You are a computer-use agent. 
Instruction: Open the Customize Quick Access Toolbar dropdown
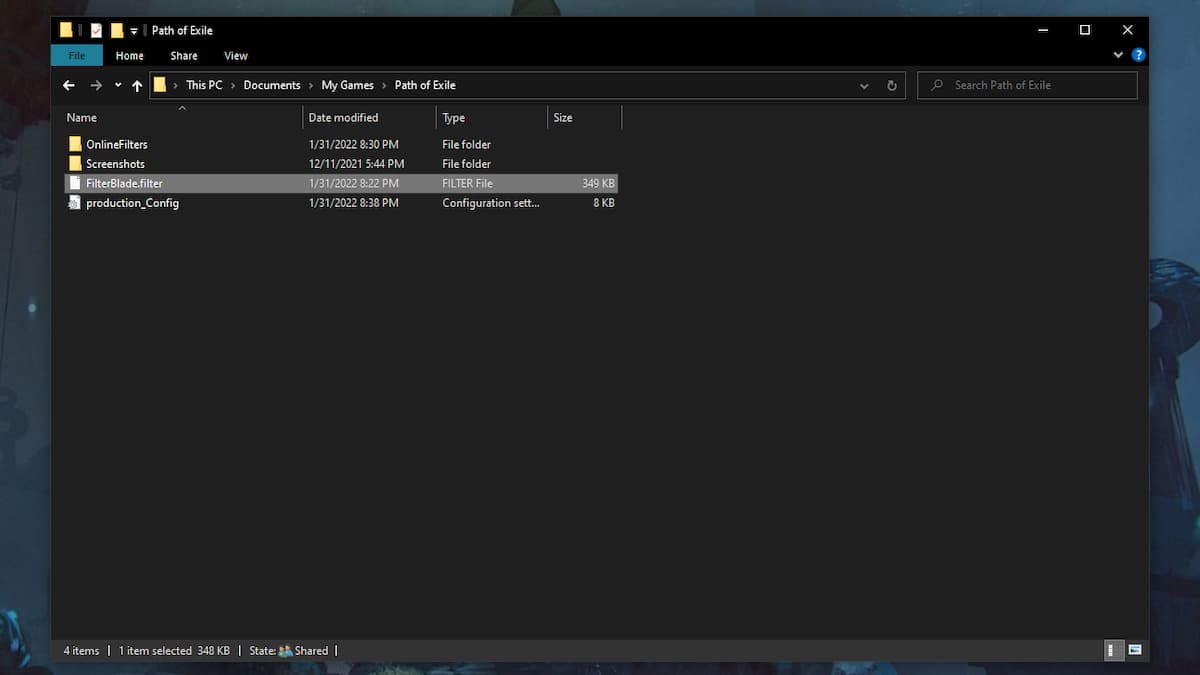tap(134, 31)
